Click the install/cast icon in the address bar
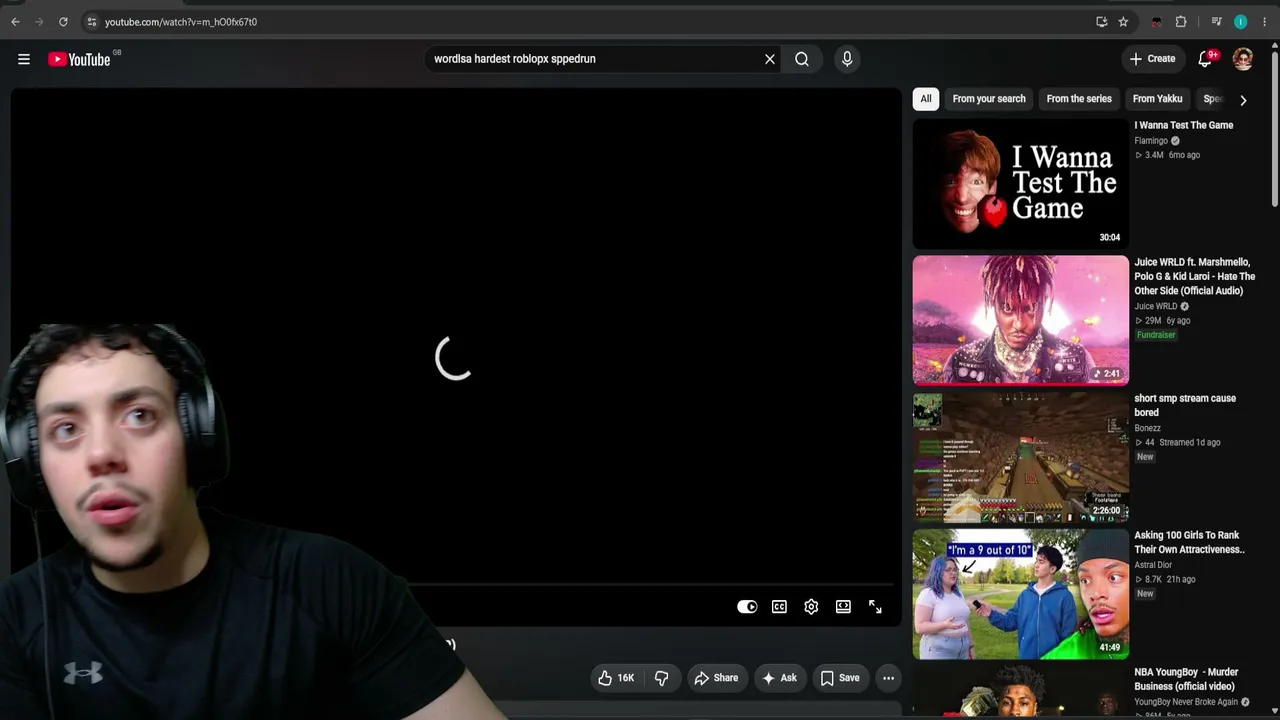 pos(1101,22)
